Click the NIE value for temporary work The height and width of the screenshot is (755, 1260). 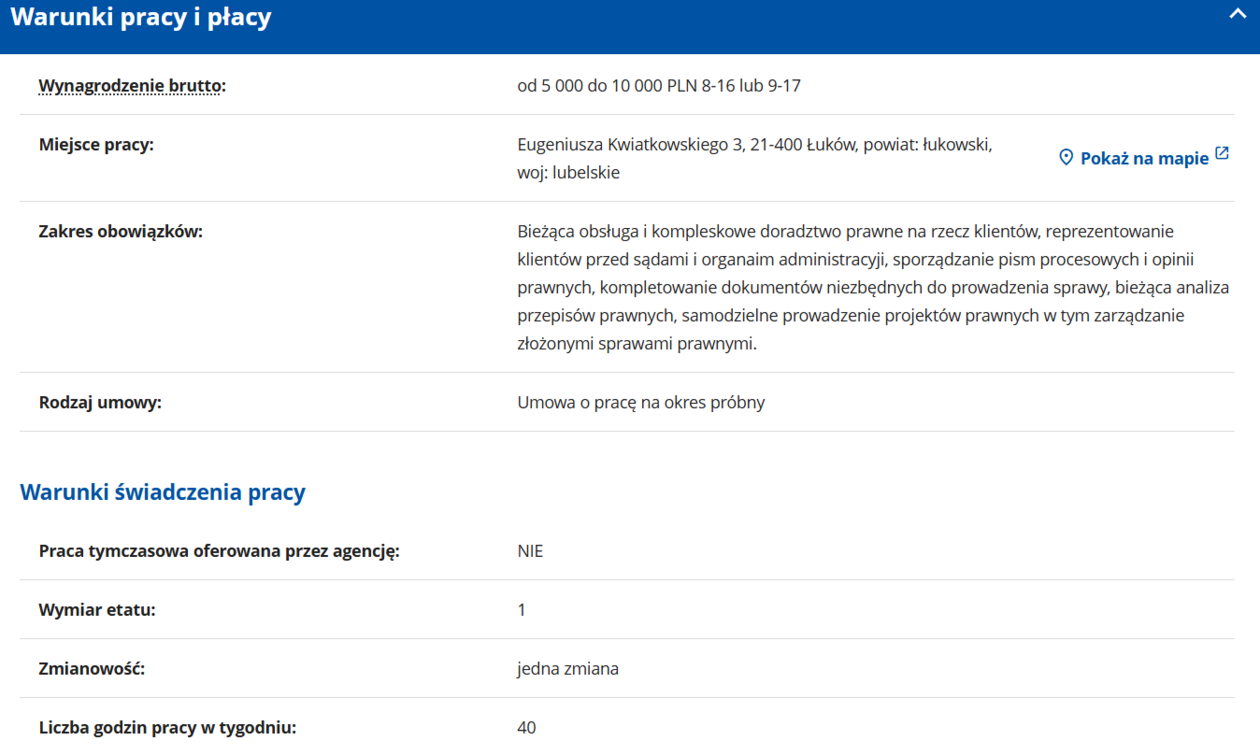pyautogui.click(x=530, y=551)
